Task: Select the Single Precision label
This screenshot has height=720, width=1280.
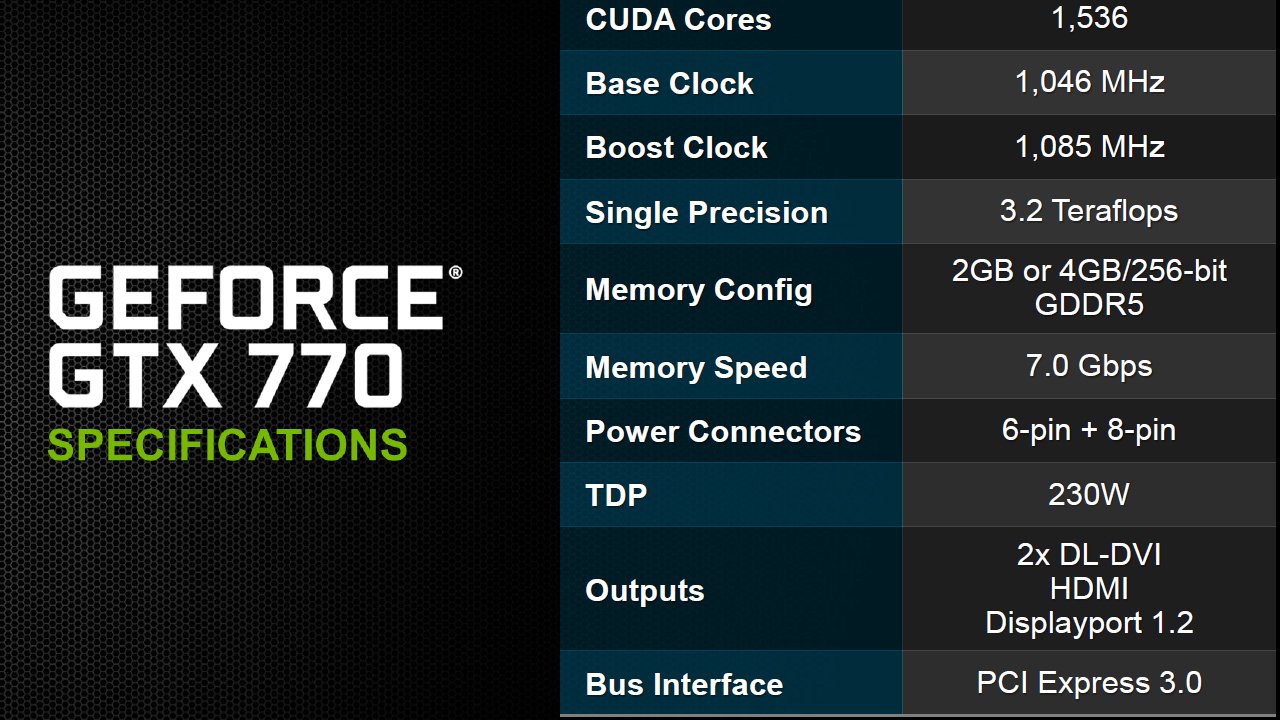Action: pos(706,212)
